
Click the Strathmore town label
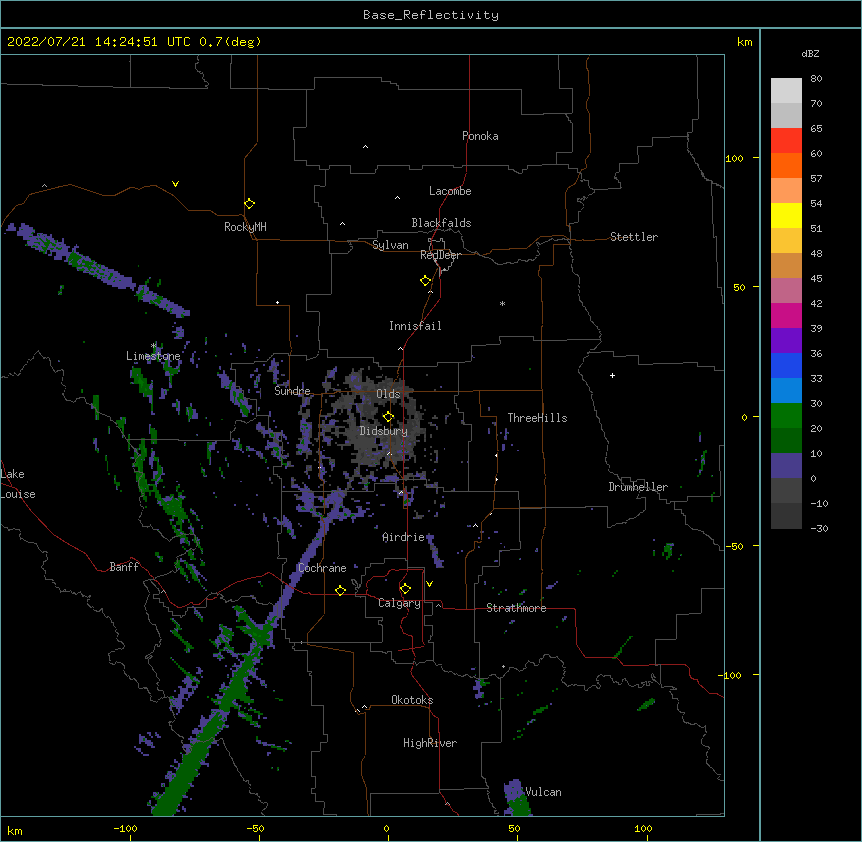pos(516,608)
